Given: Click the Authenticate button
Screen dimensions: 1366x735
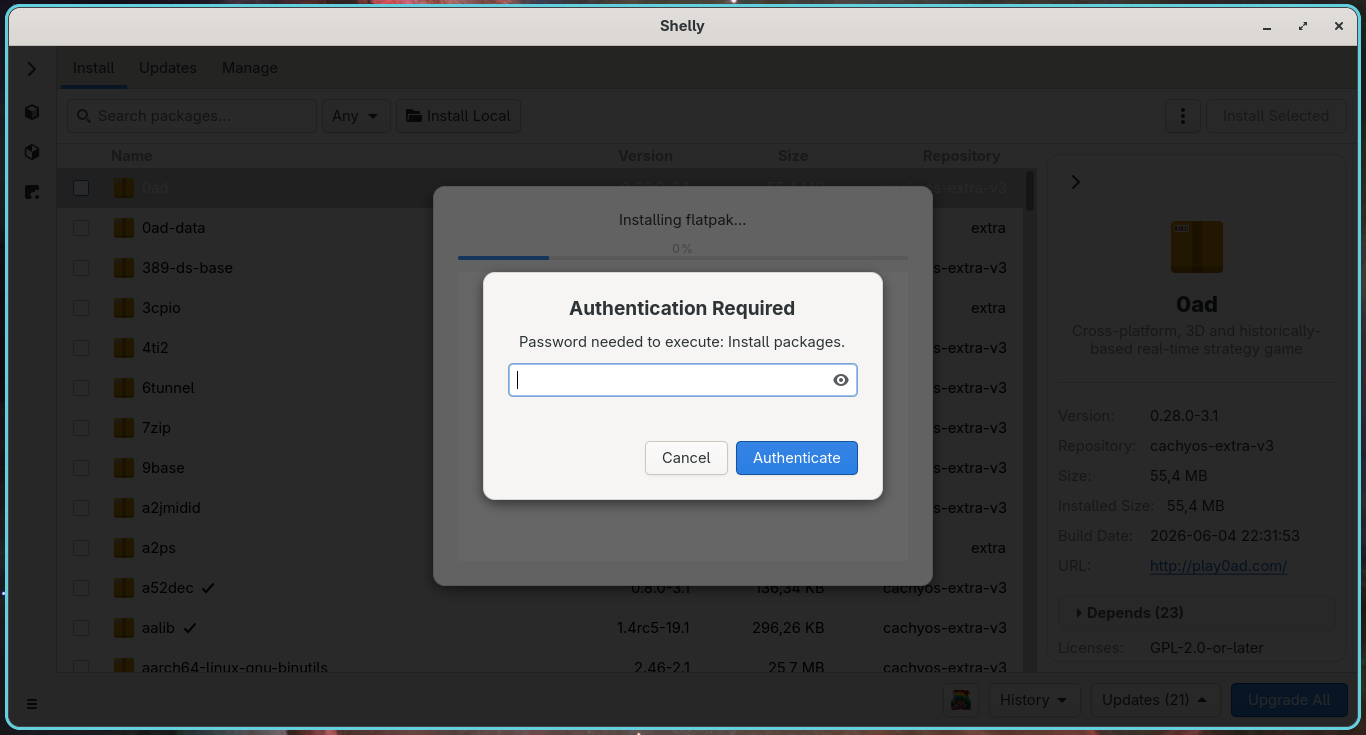Looking at the screenshot, I should coord(797,458).
